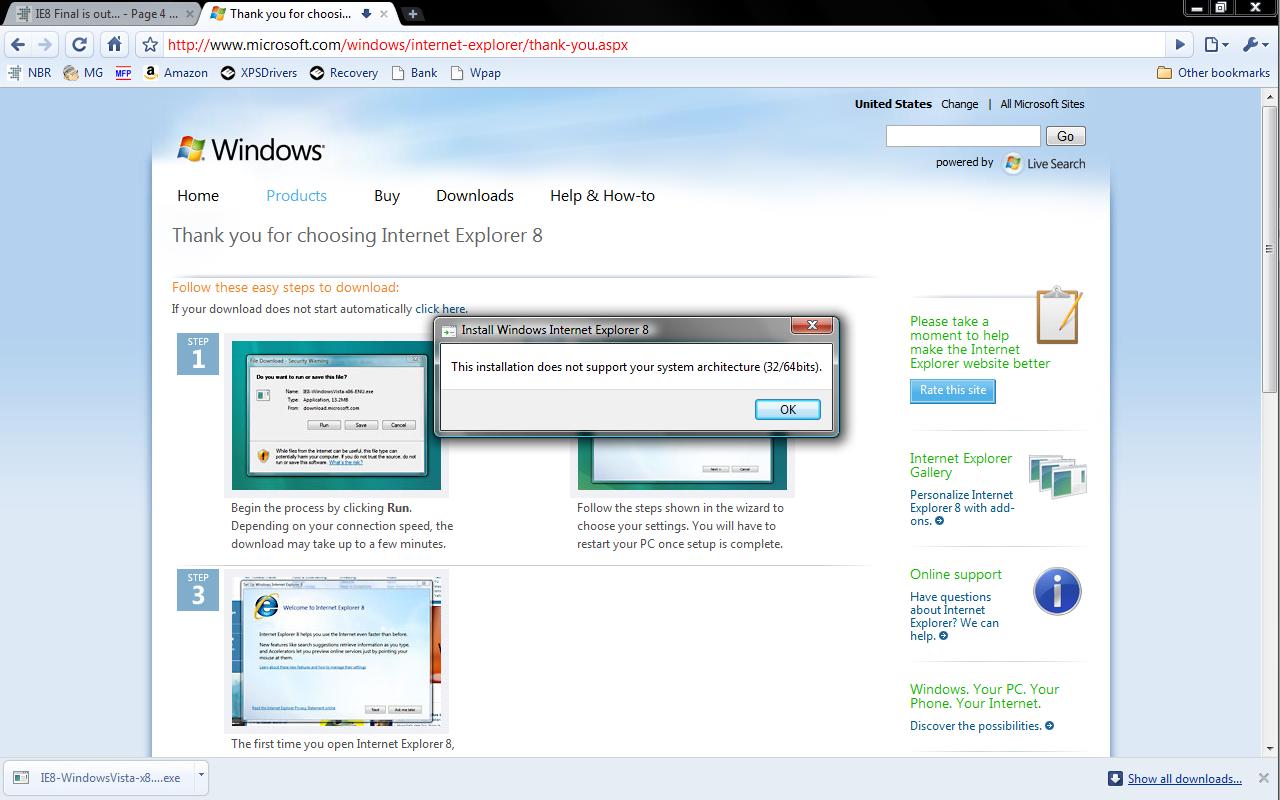Viewport: 1280px width, 800px height.
Task: Open the Internet Explorer Gallery link
Action: [961, 465]
